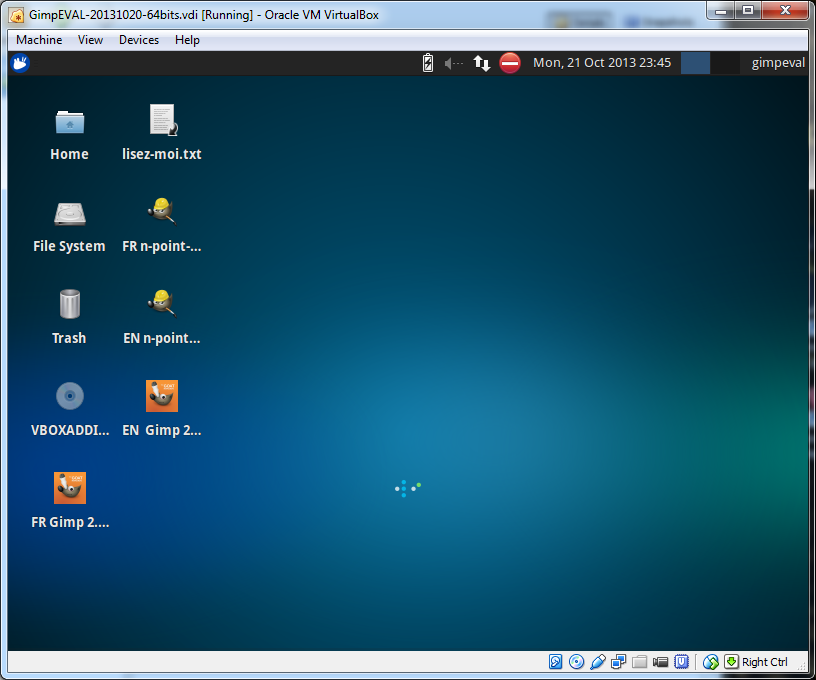This screenshot has width=816, height=680.
Task: Open the View menu
Action: click(x=90, y=40)
